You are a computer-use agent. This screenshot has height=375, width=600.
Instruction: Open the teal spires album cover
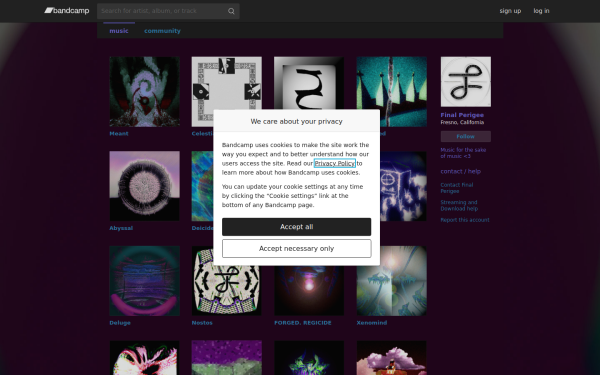[x=392, y=91]
